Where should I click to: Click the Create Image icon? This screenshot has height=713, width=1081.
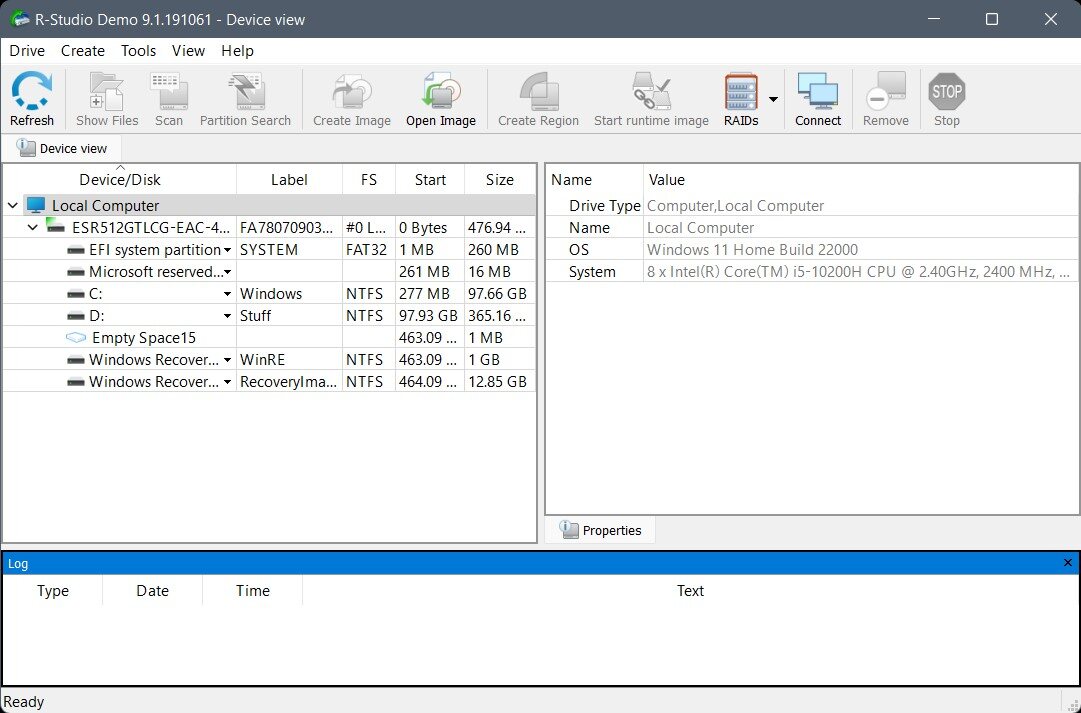352,92
